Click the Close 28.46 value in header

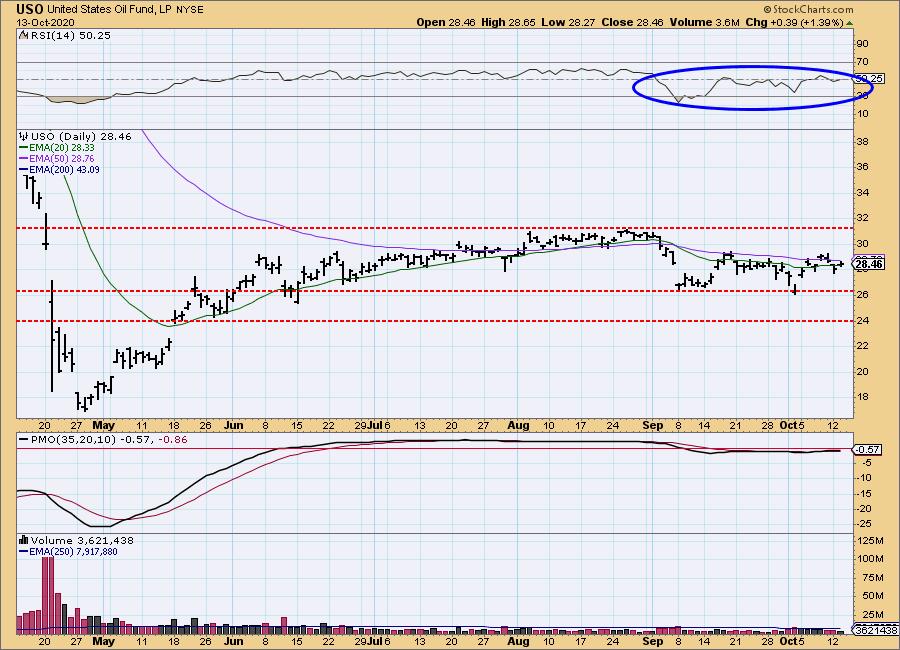pyautogui.click(x=632, y=22)
